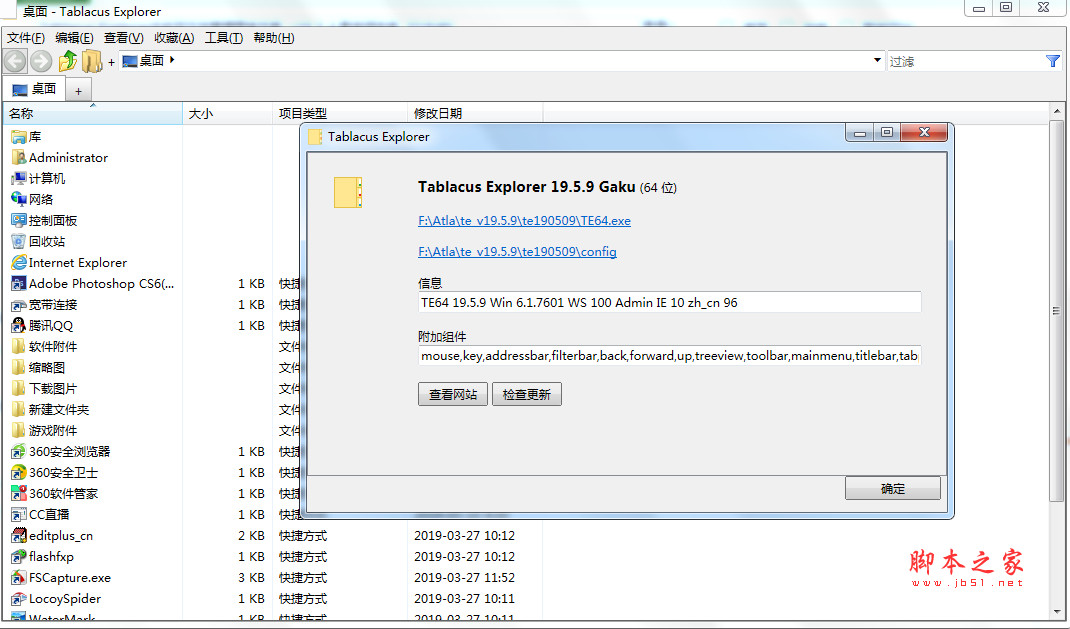This screenshot has width=1070, height=629.
Task: Select the 网络 network icon
Action: (19, 199)
